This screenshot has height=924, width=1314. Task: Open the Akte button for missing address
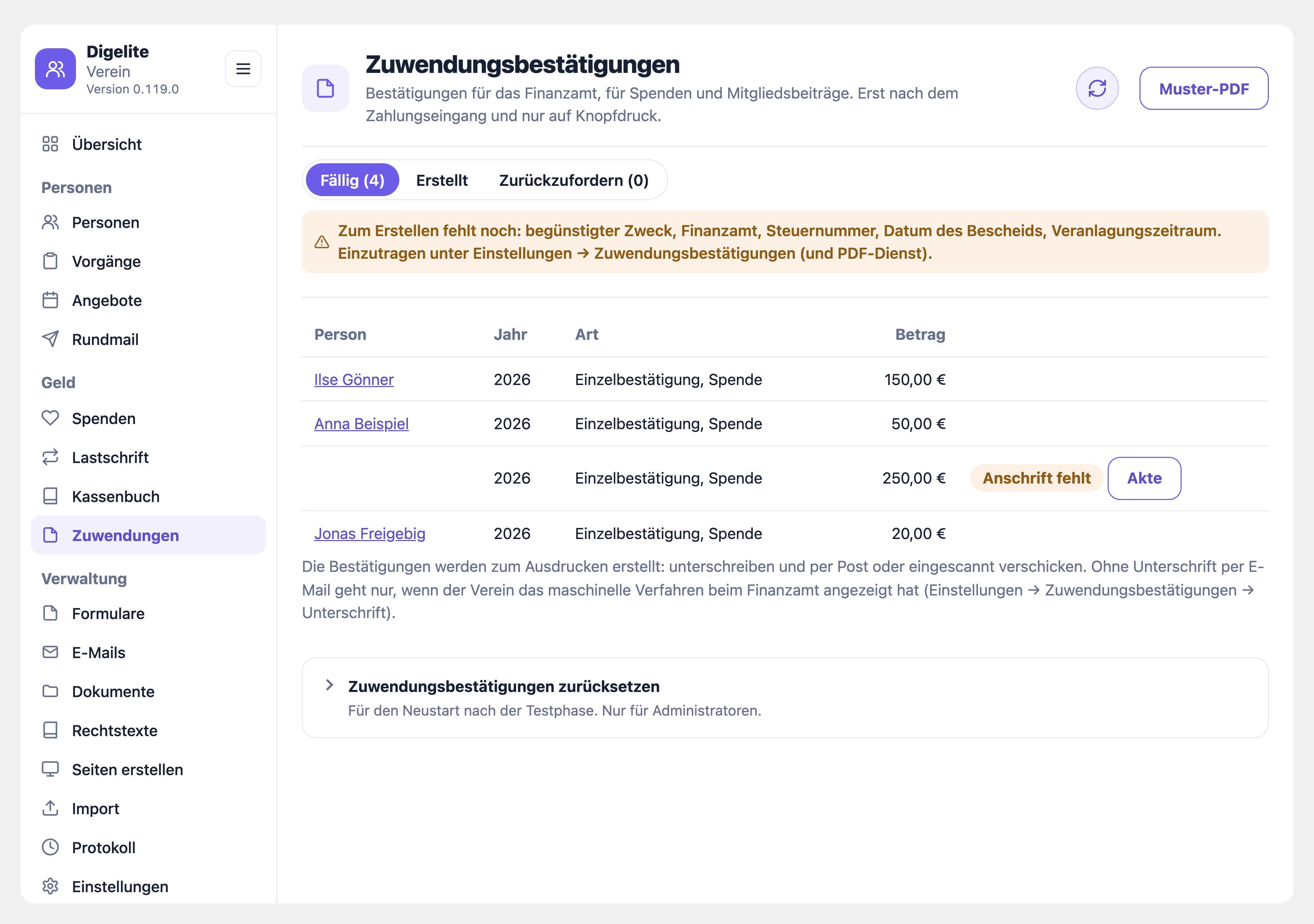tap(1144, 479)
